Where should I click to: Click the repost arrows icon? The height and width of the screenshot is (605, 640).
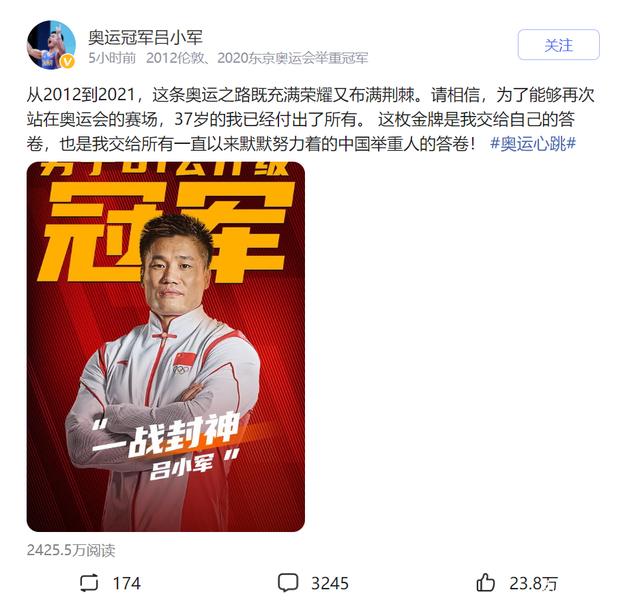(89, 583)
